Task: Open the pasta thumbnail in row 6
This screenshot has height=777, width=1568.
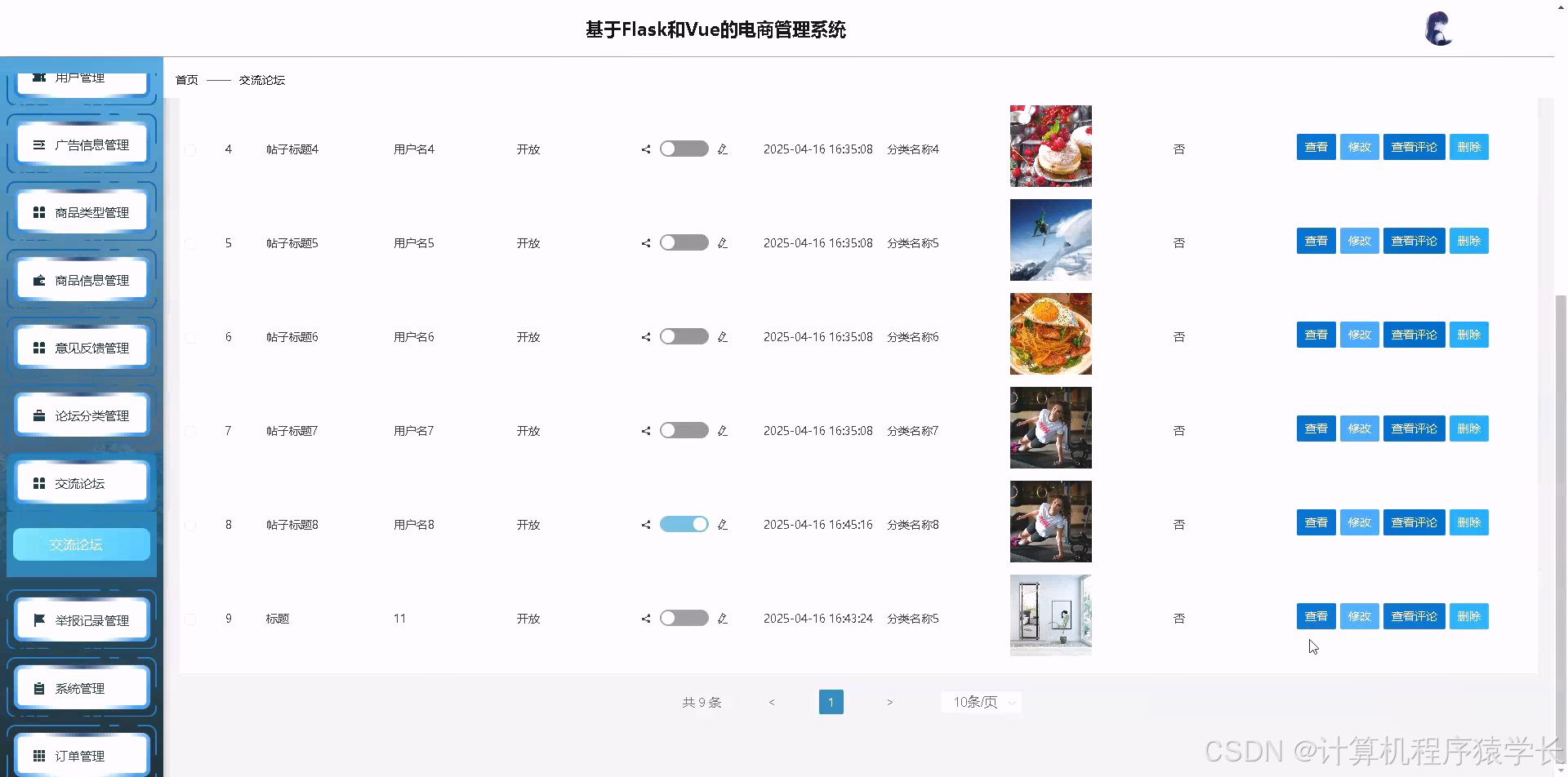Action: [1051, 334]
